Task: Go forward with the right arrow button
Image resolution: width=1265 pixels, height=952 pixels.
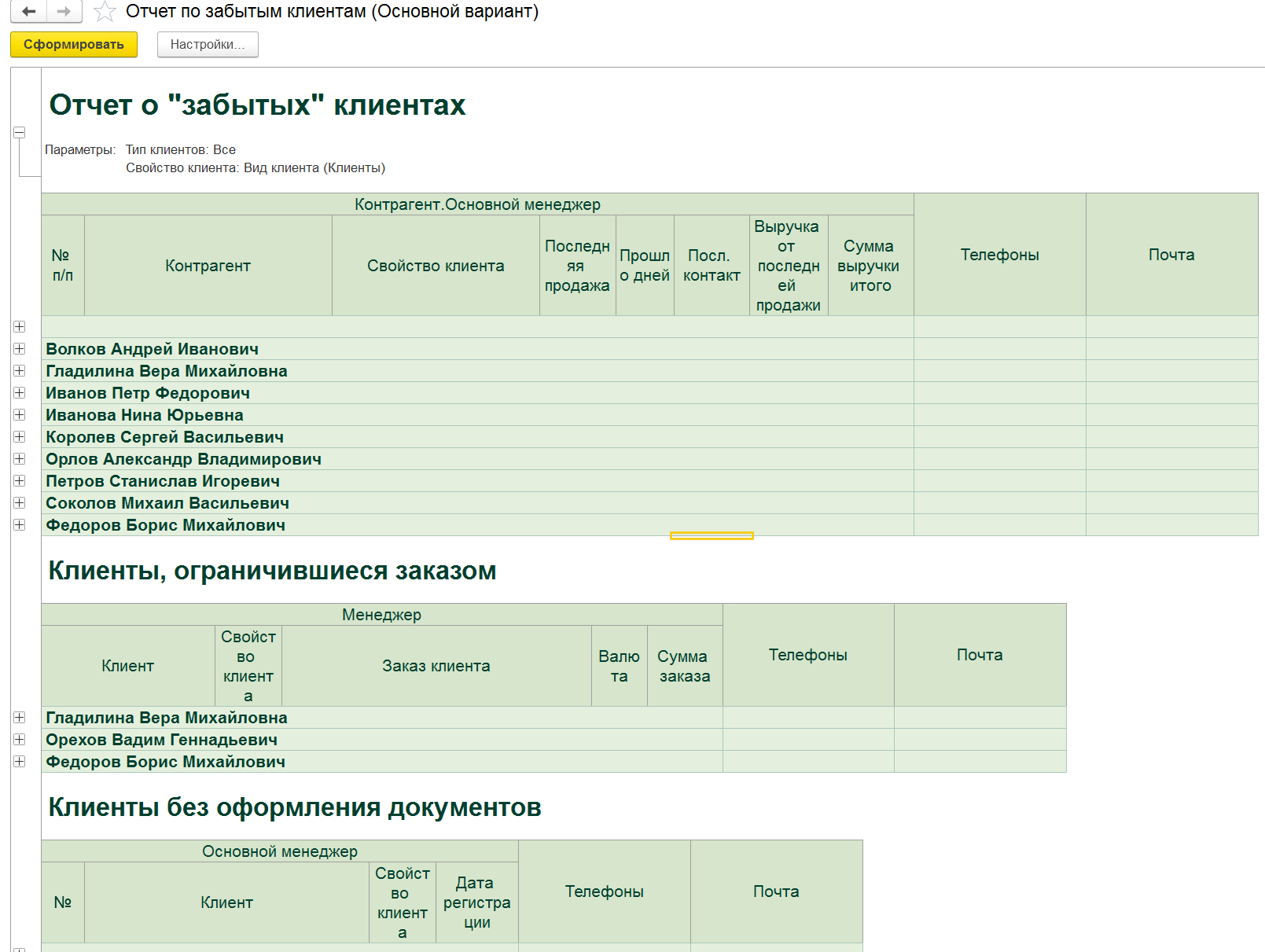Action: [x=64, y=11]
